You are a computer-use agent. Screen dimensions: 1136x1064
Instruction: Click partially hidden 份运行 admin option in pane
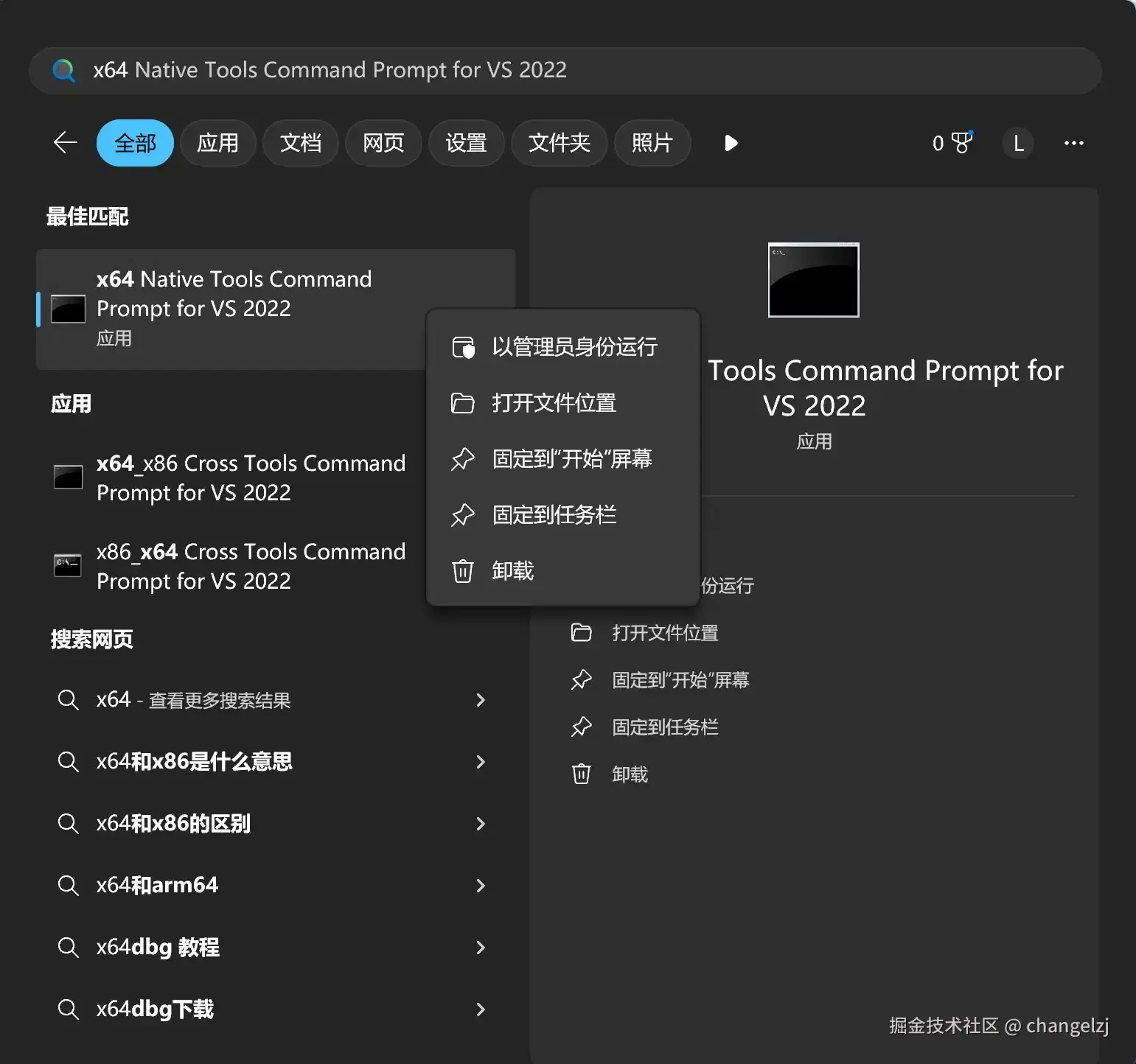728,586
